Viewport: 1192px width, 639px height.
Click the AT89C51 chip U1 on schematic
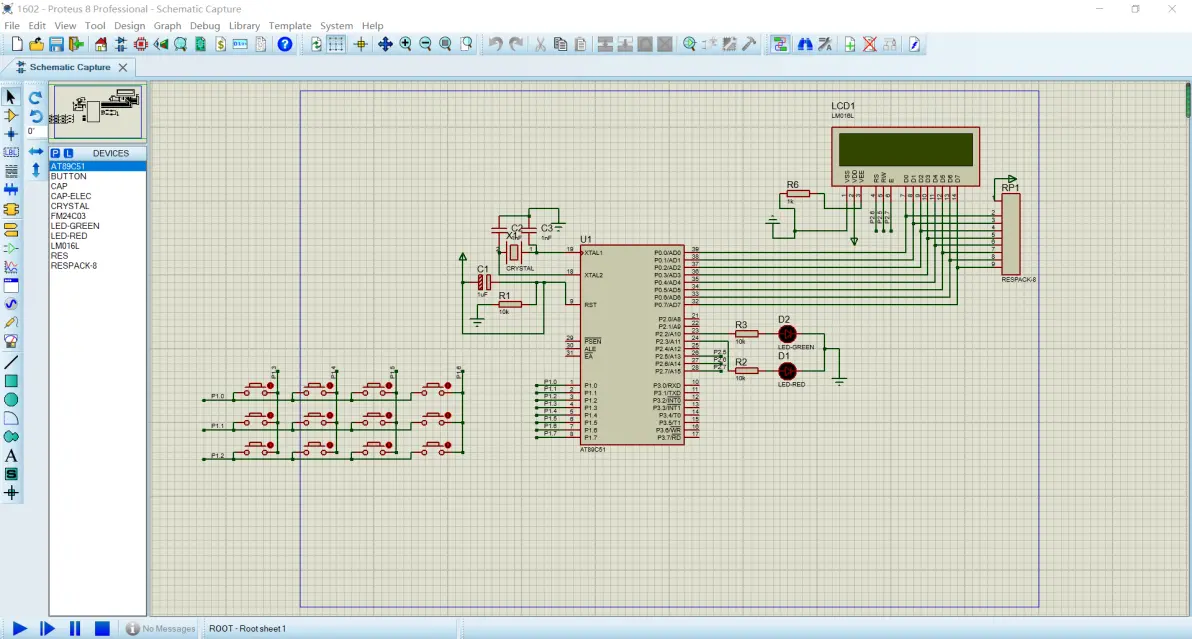click(x=632, y=344)
